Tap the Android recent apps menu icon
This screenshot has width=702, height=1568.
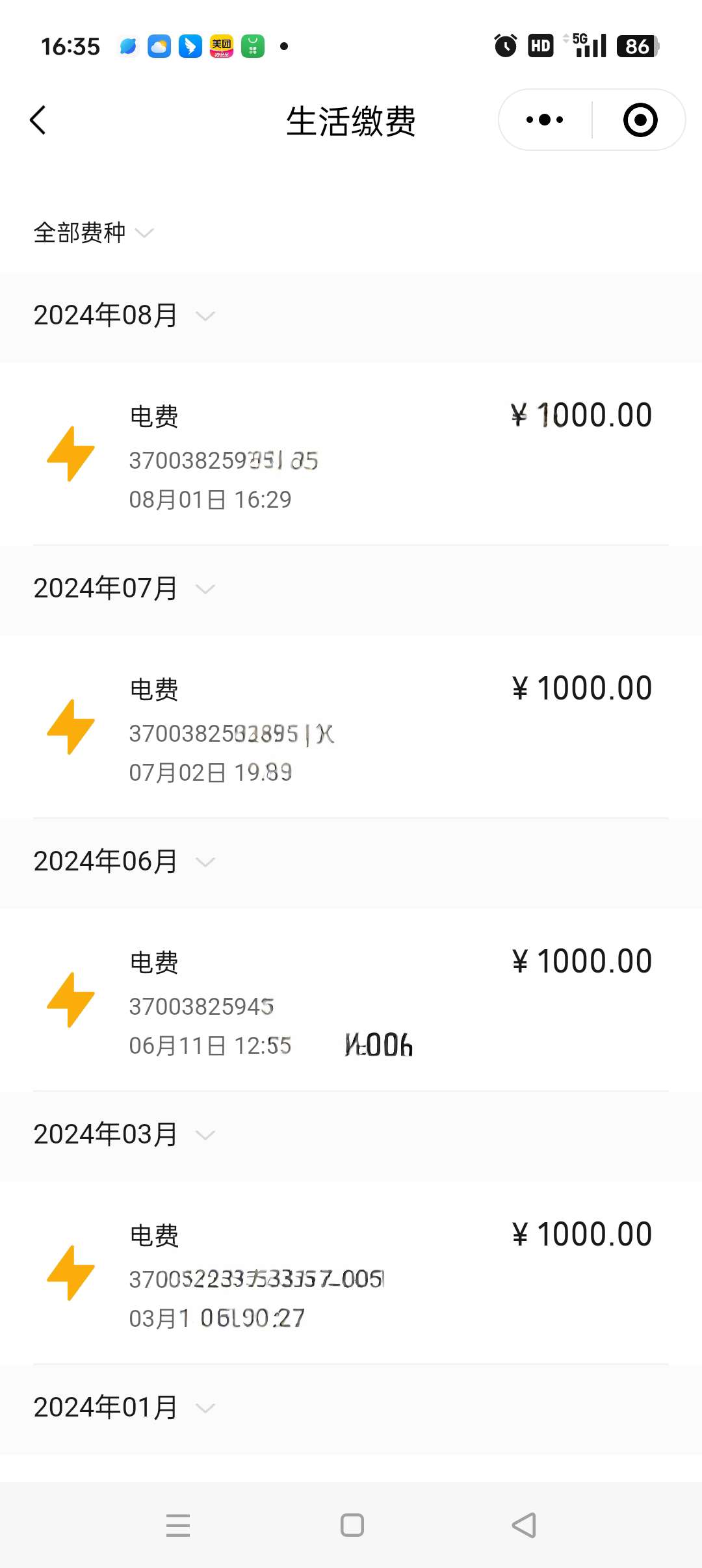[178, 1525]
